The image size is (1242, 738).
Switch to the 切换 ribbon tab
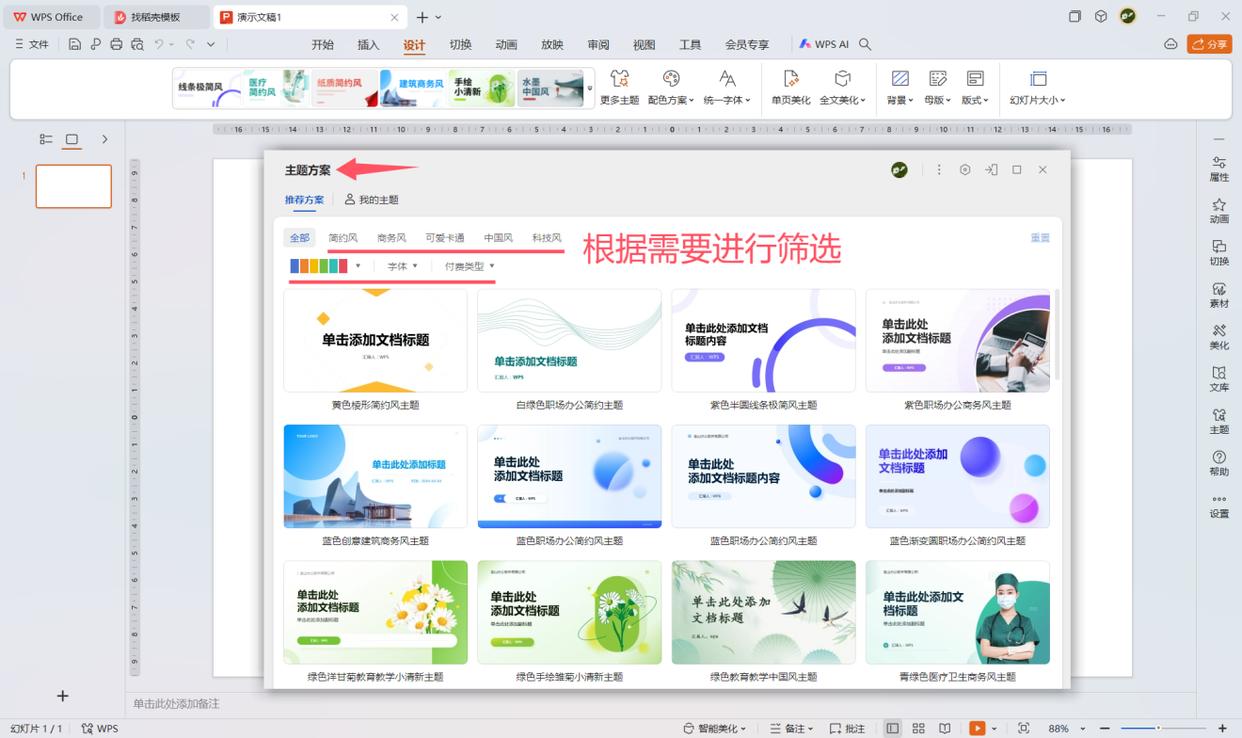coord(460,44)
